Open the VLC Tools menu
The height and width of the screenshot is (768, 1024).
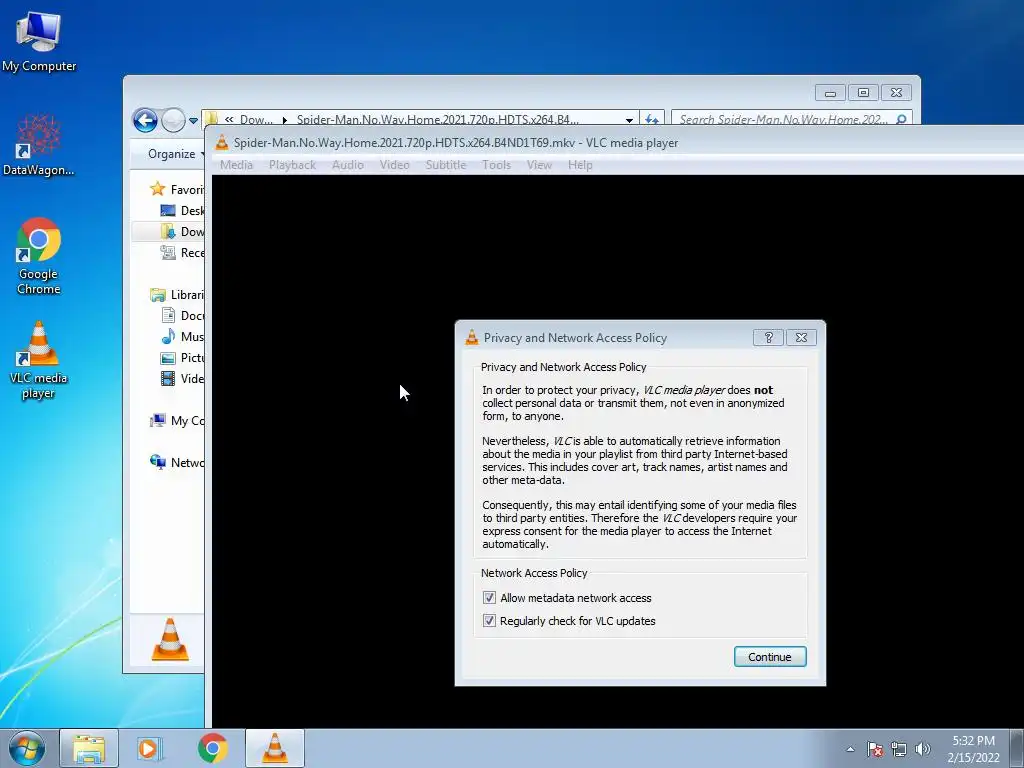(496, 165)
